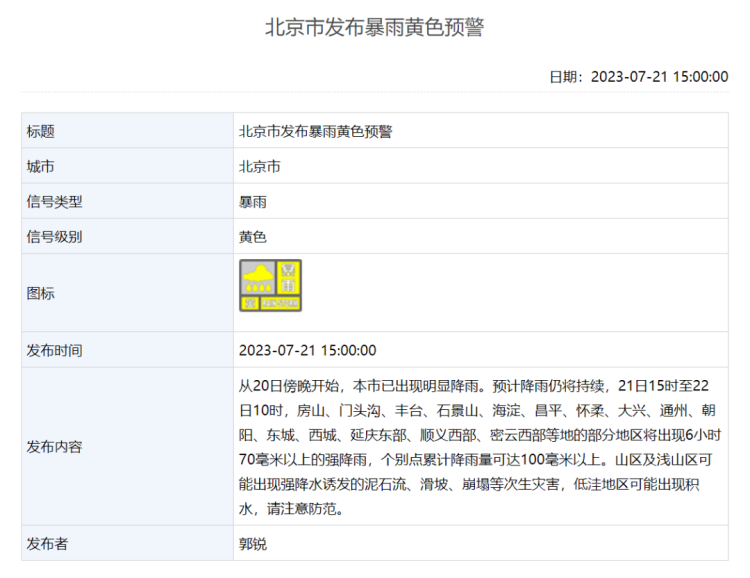Select the 信号级别 row label

(55, 237)
